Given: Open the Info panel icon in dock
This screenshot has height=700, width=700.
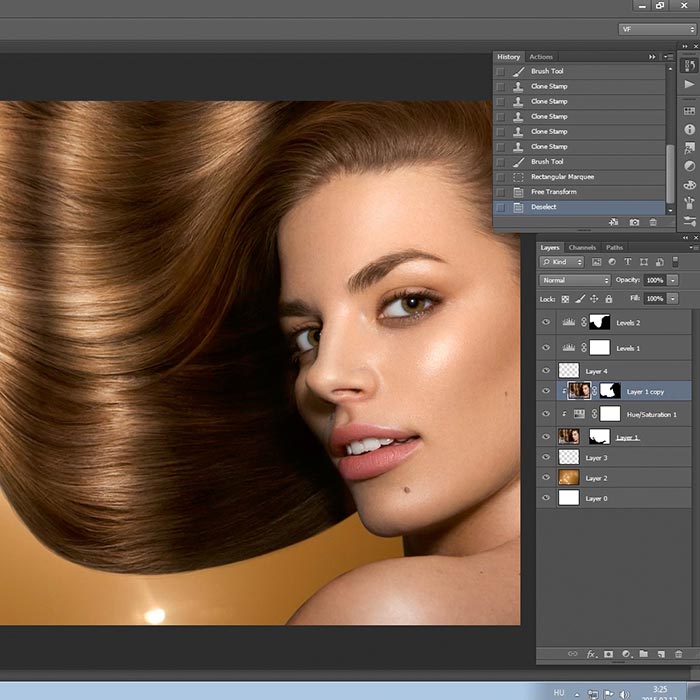Looking at the screenshot, I should (689, 129).
